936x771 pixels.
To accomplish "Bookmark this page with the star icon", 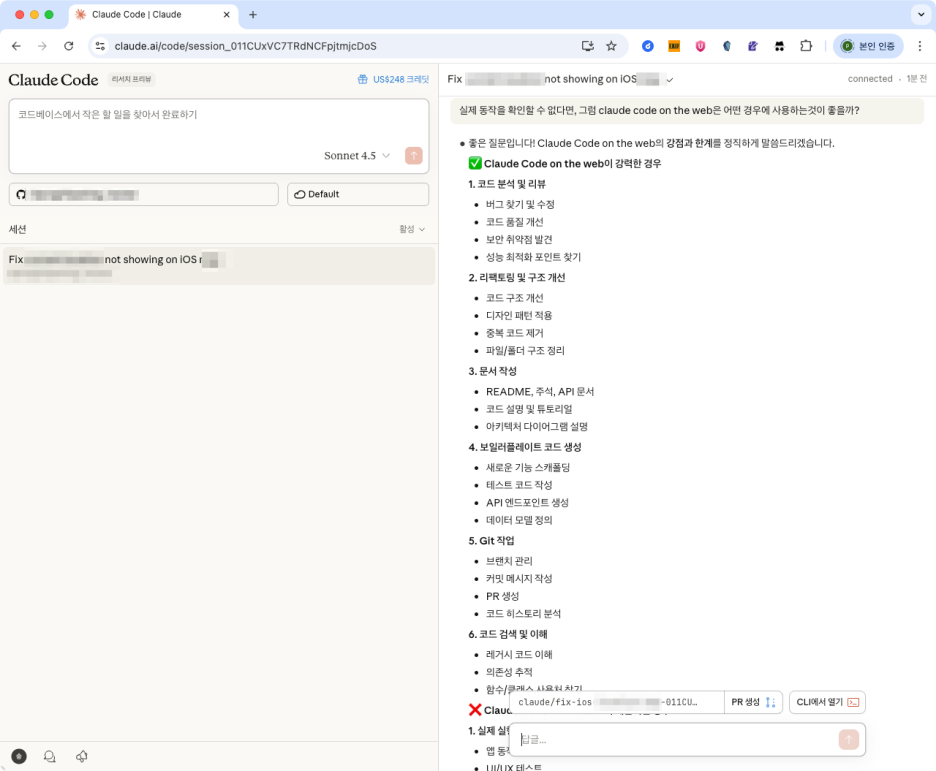I will [611, 46].
